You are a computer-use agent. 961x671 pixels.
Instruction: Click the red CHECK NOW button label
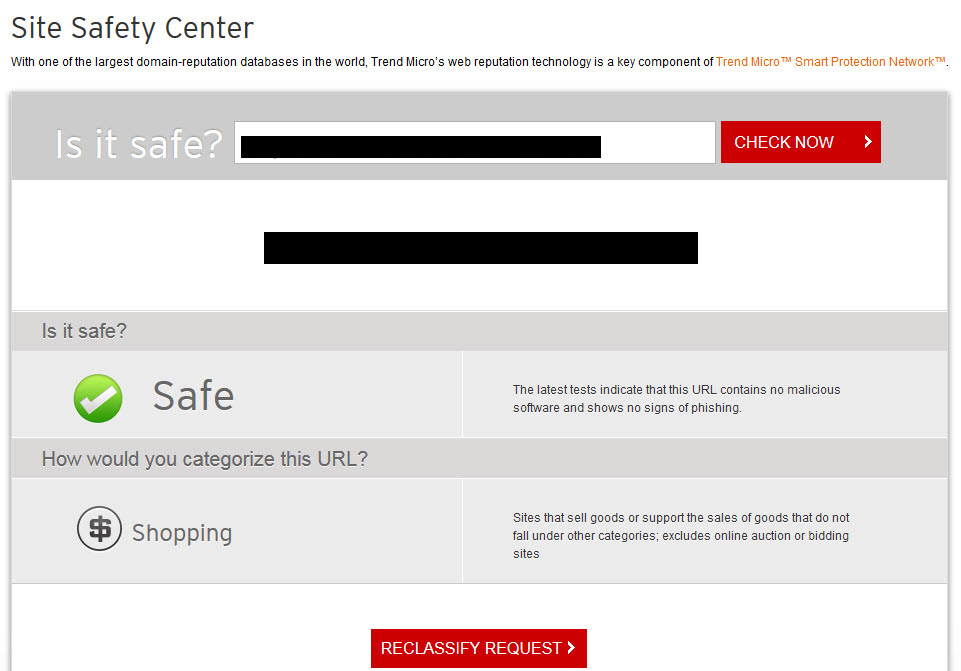pos(783,142)
